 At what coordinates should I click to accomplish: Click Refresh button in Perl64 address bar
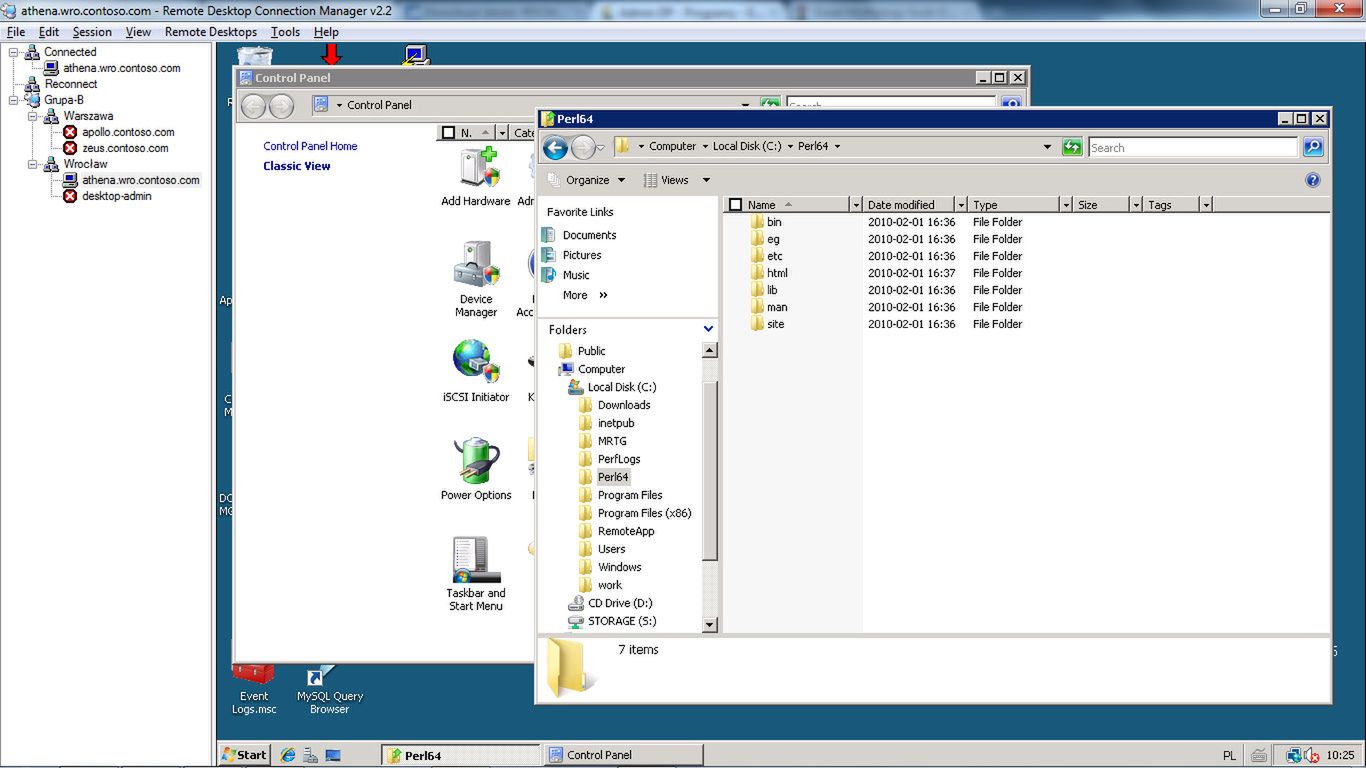(x=1072, y=147)
